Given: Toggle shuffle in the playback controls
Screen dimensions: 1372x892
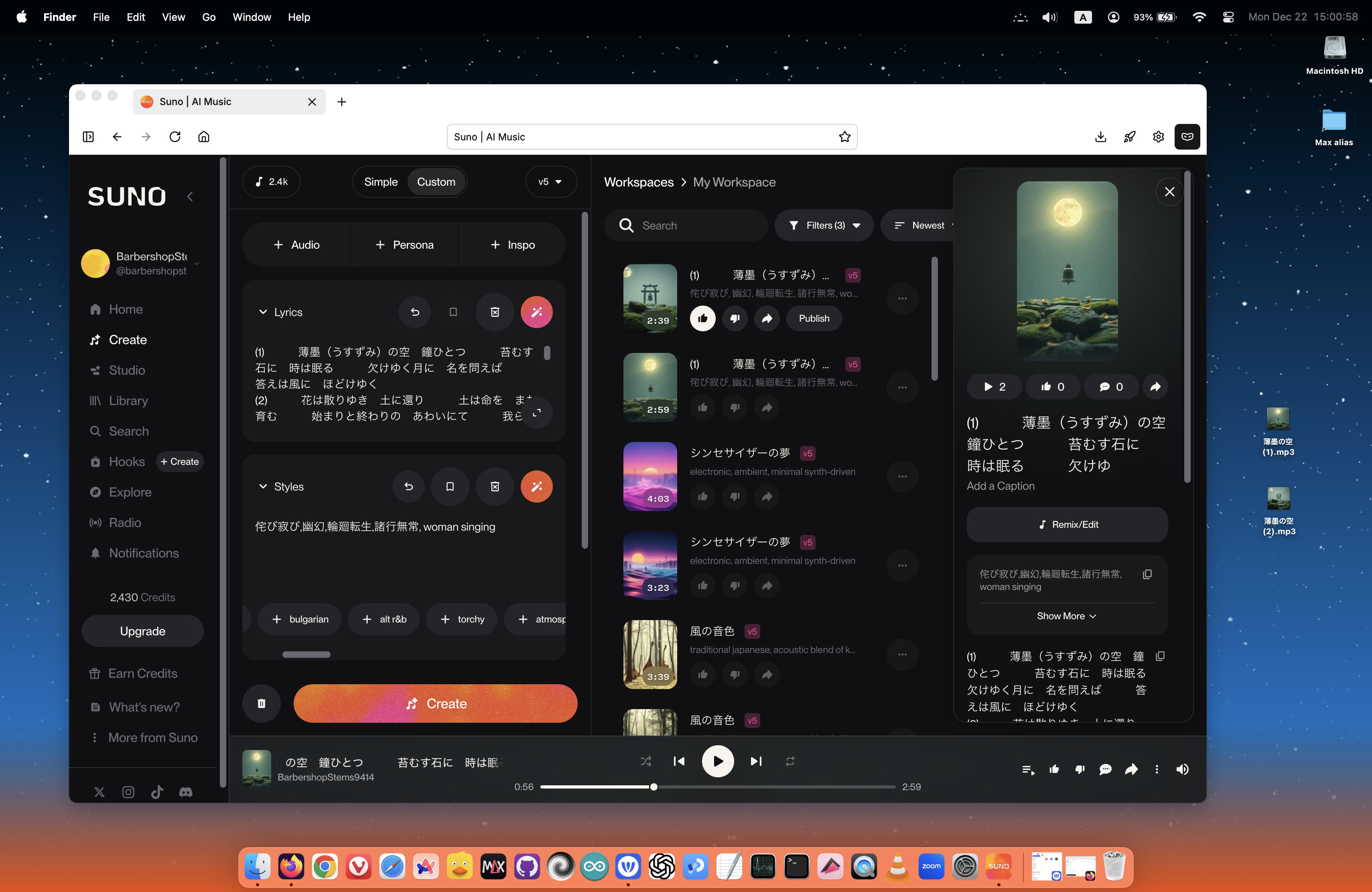Looking at the screenshot, I should click(645, 761).
